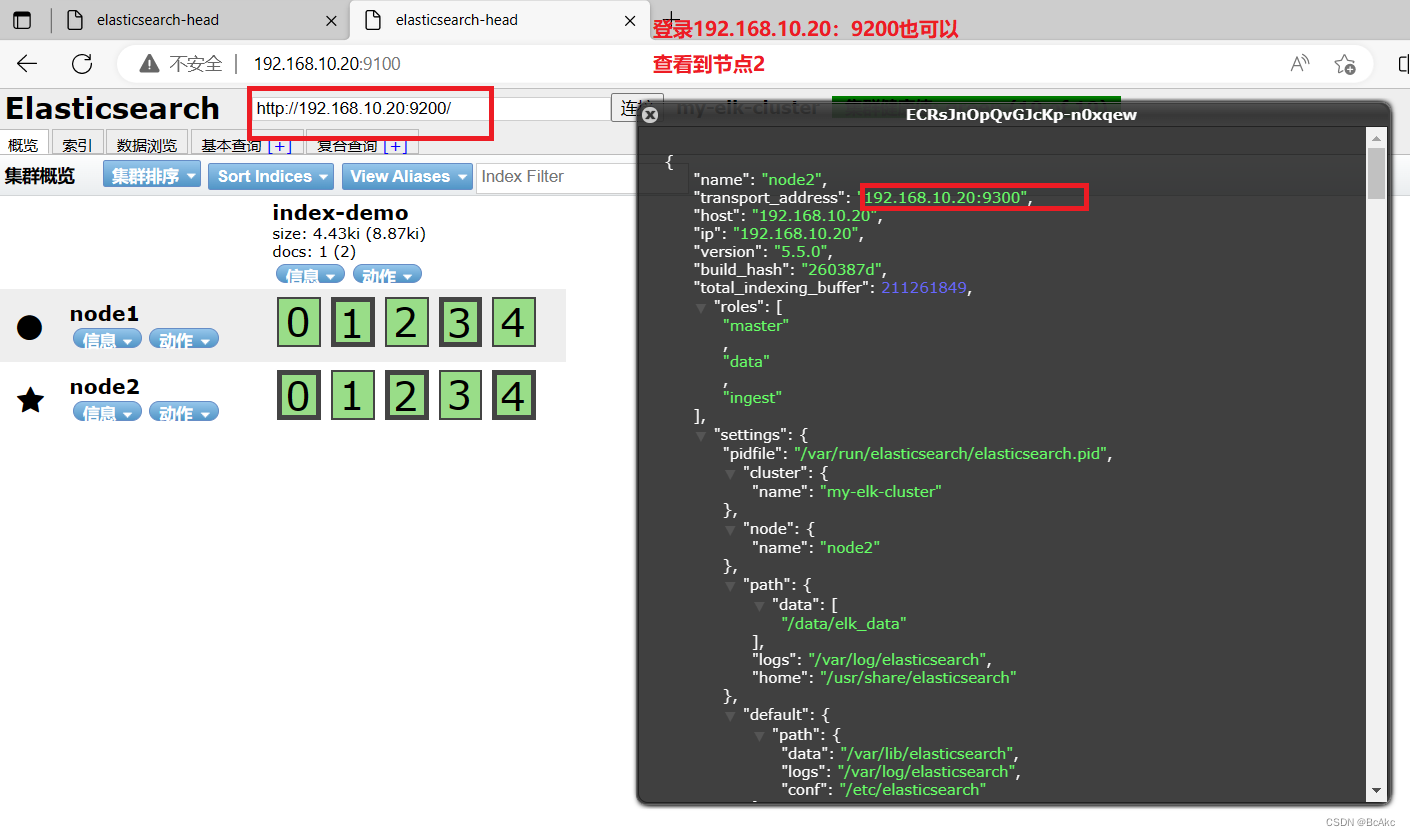Select shard 3 on node1
The image size is (1410, 836).
[459, 323]
